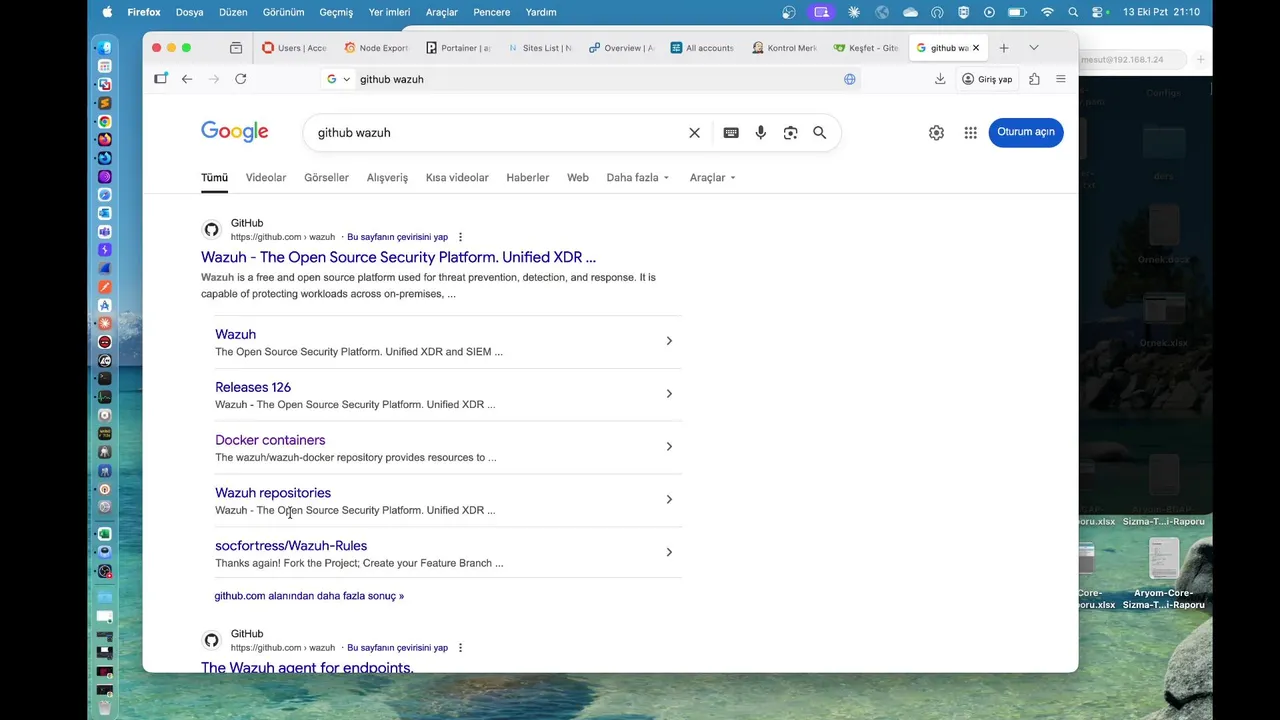Open 'The Wazuh agent for endpoints' result

[x=307, y=667]
